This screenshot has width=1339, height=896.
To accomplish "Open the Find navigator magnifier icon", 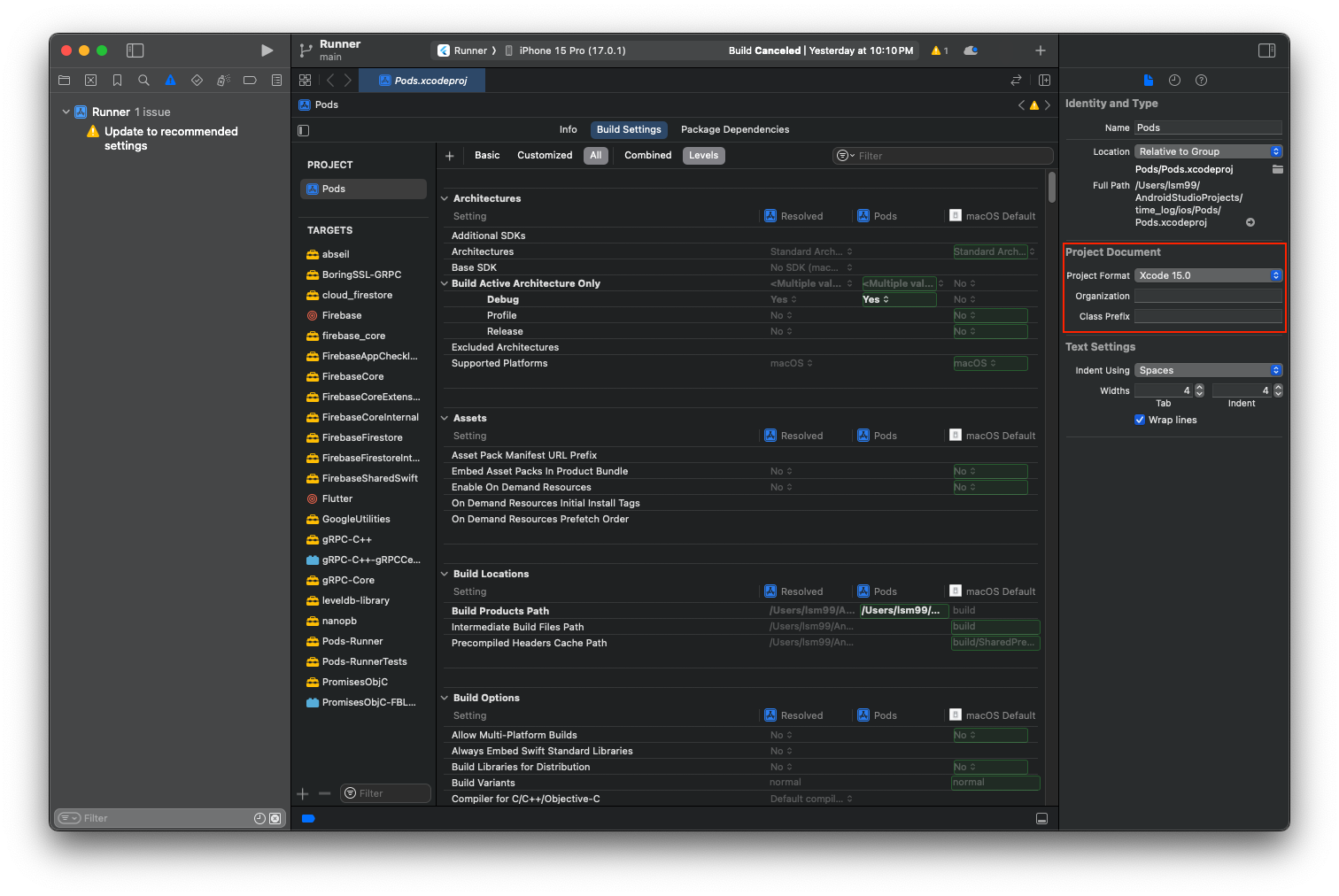I will (x=143, y=81).
